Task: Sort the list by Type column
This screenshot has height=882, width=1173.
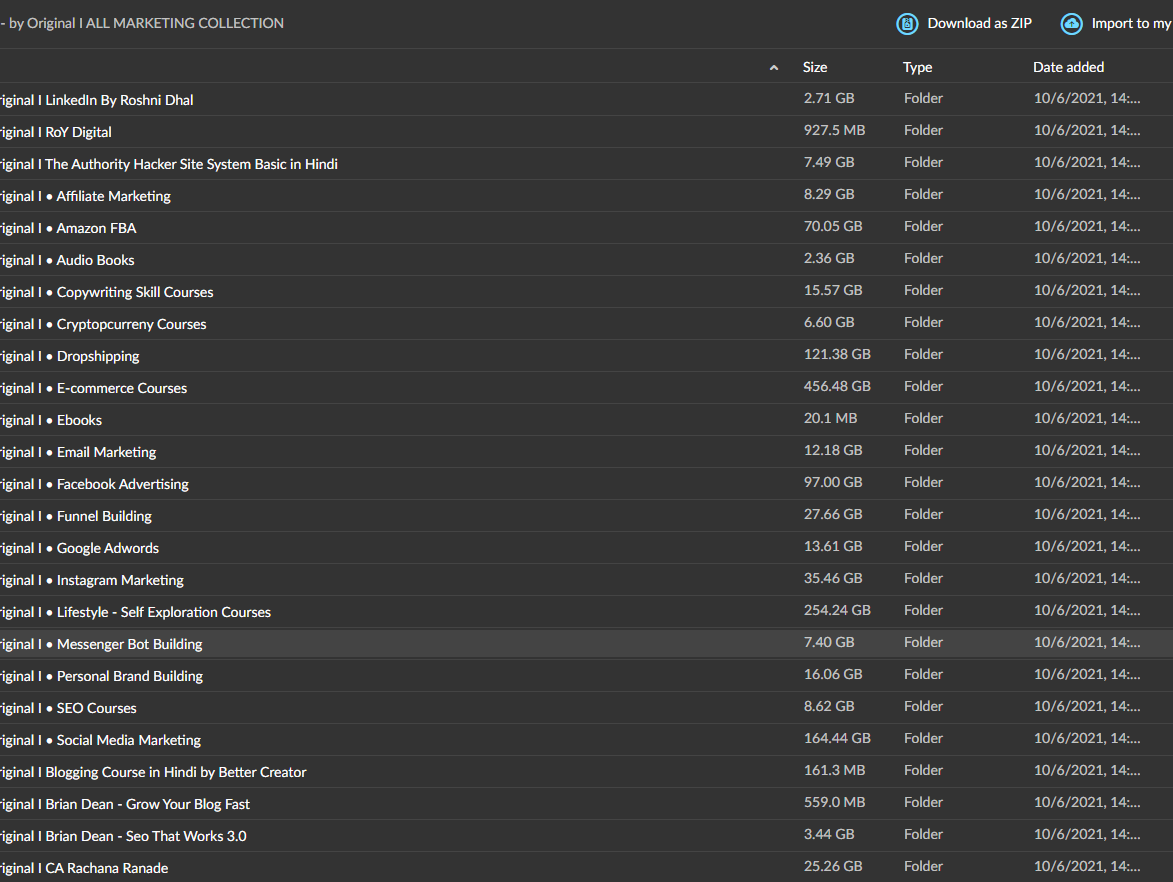Action: click(x=917, y=67)
